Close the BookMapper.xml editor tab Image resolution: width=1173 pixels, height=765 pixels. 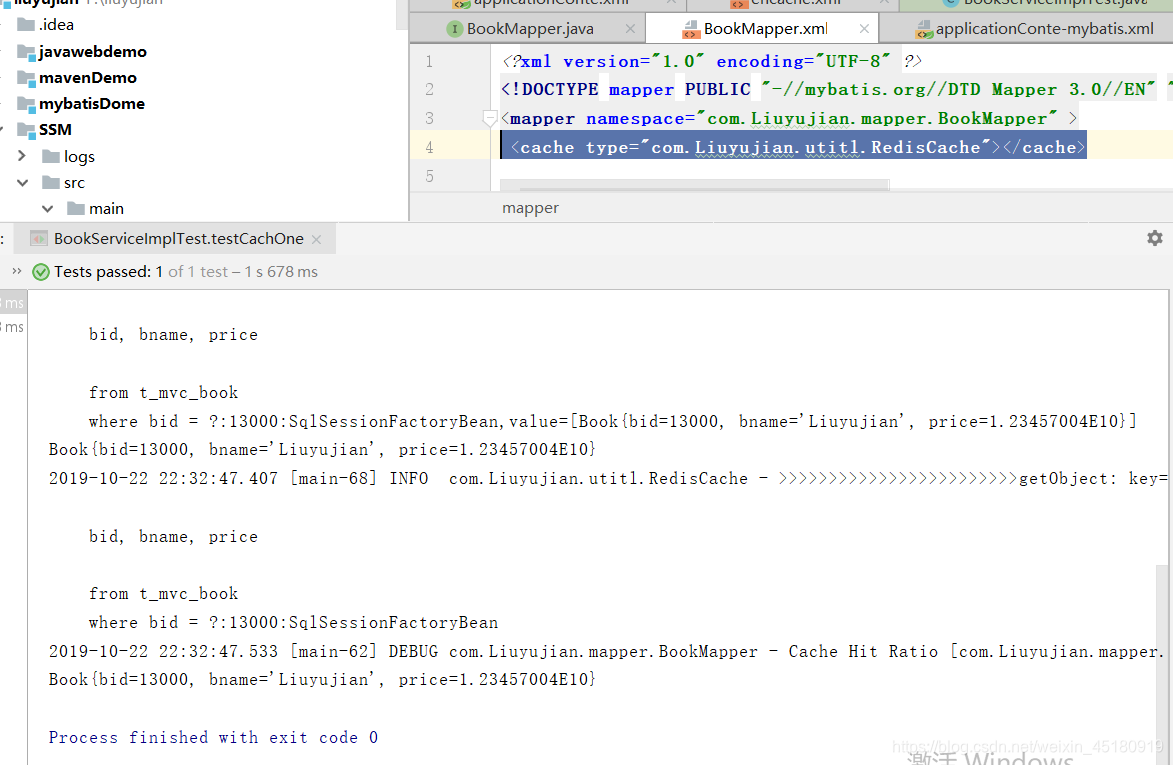tap(864, 29)
